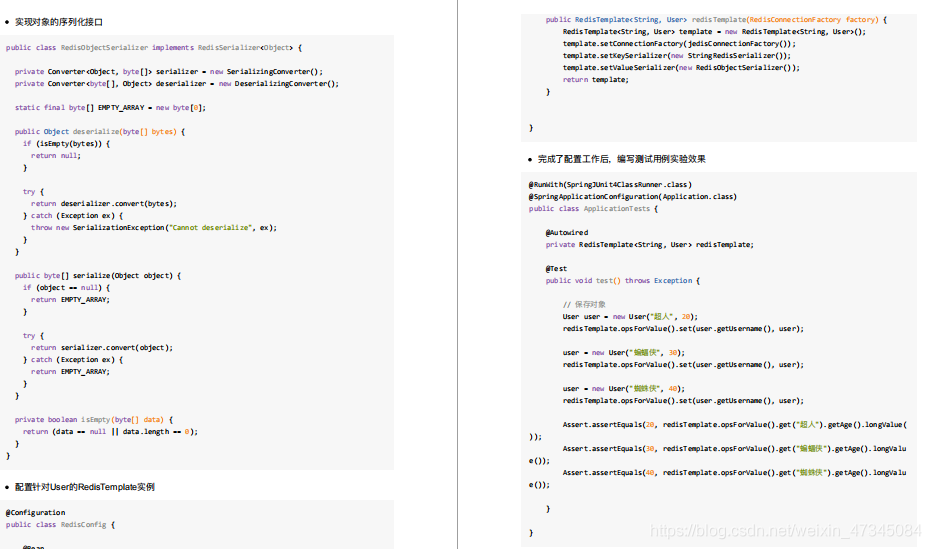This screenshot has width=931, height=549.
Task: Click the "@Test" annotation
Action: (556, 269)
